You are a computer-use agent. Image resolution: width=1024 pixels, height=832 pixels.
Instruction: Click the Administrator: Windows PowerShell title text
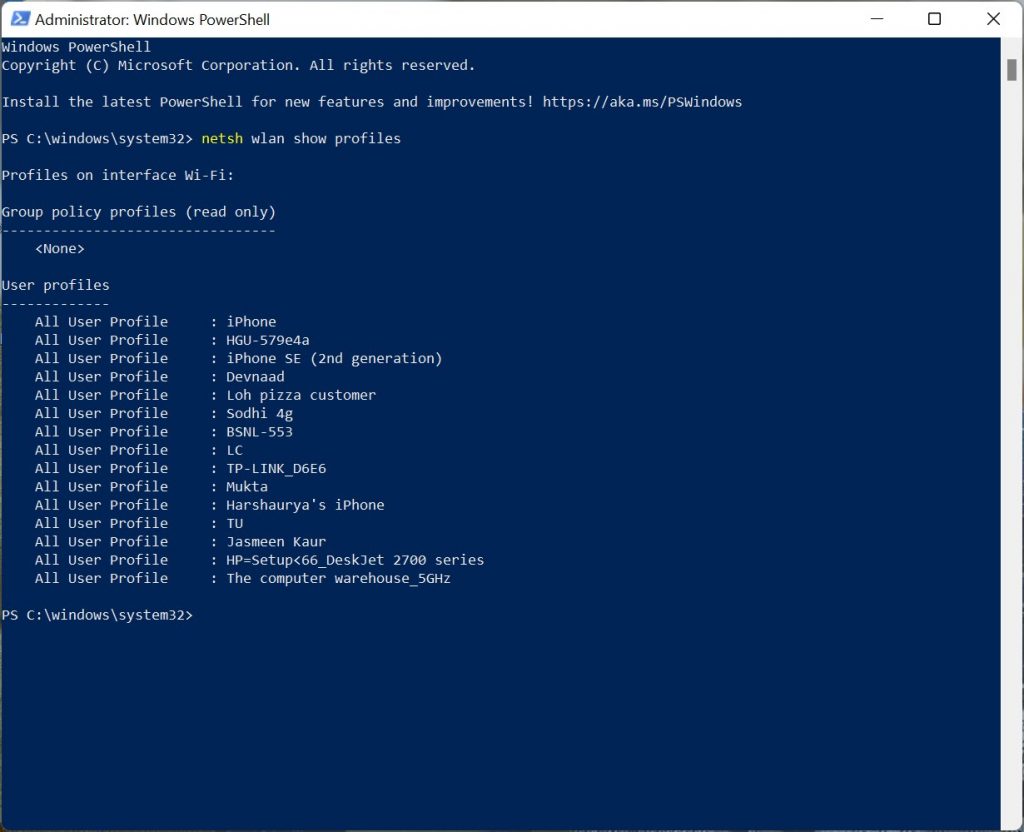tap(152, 19)
